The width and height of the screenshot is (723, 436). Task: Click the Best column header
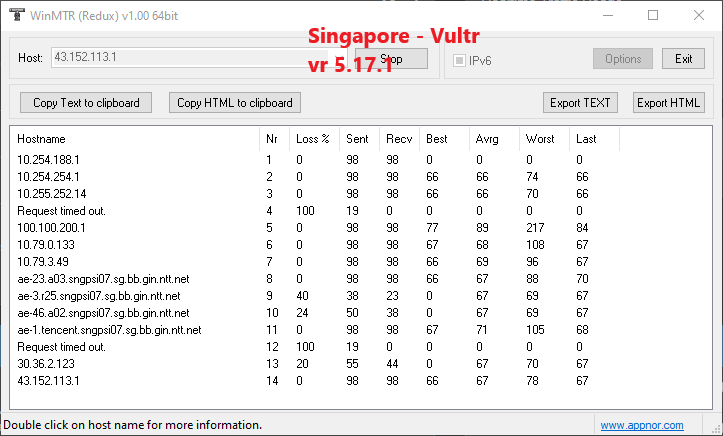click(444, 139)
